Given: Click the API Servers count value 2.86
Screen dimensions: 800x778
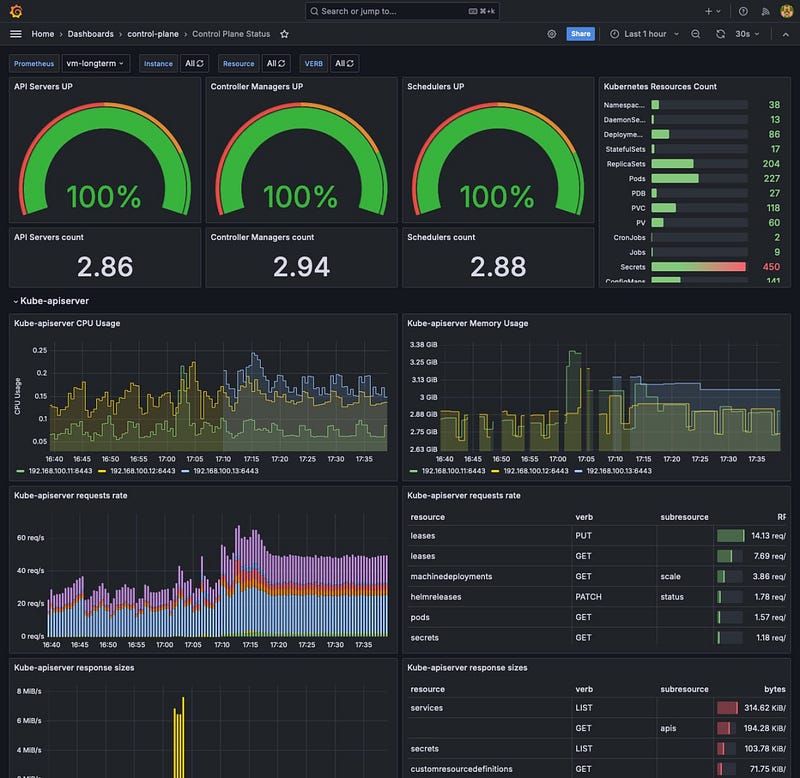Looking at the screenshot, I should click(x=105, y=266).
